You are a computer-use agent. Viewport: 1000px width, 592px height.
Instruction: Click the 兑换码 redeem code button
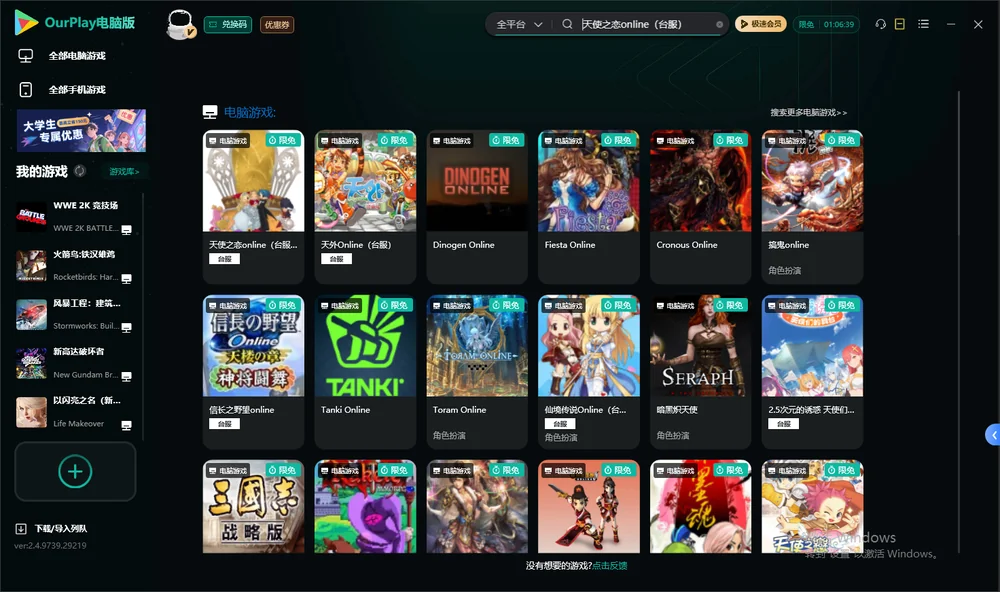point(228,25)
